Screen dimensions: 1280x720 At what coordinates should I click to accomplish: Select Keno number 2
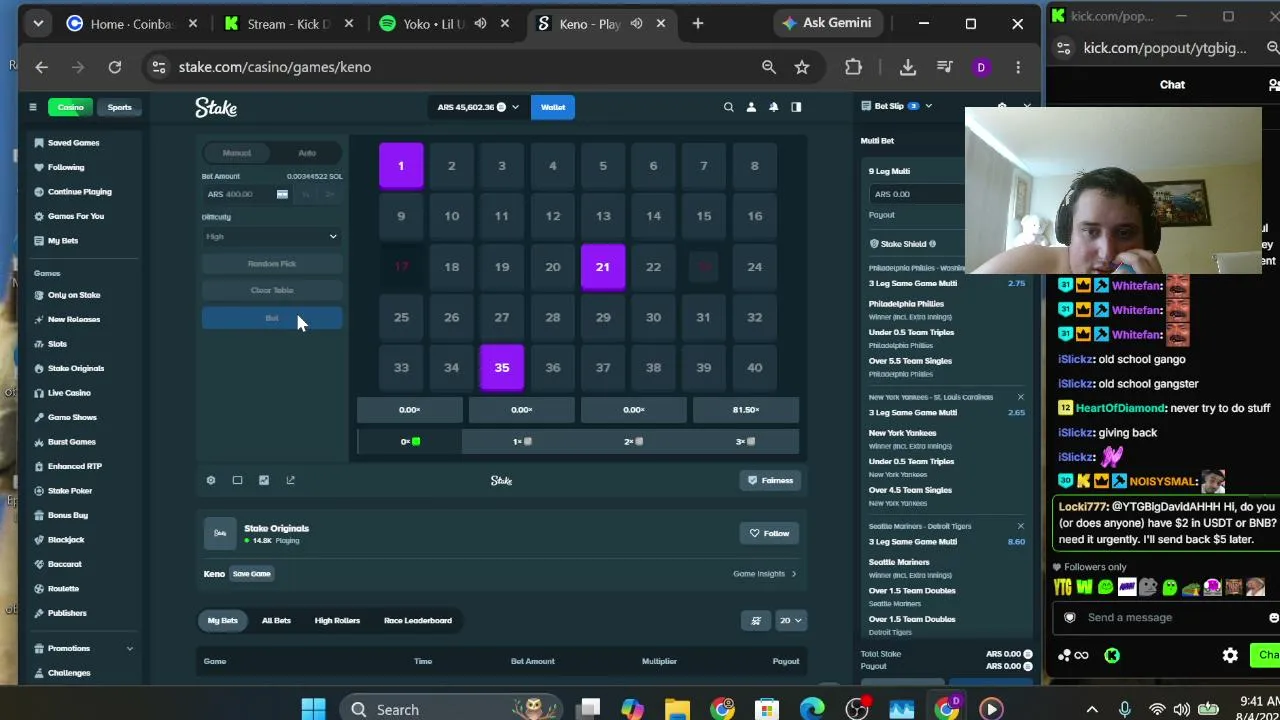point(452,166)
